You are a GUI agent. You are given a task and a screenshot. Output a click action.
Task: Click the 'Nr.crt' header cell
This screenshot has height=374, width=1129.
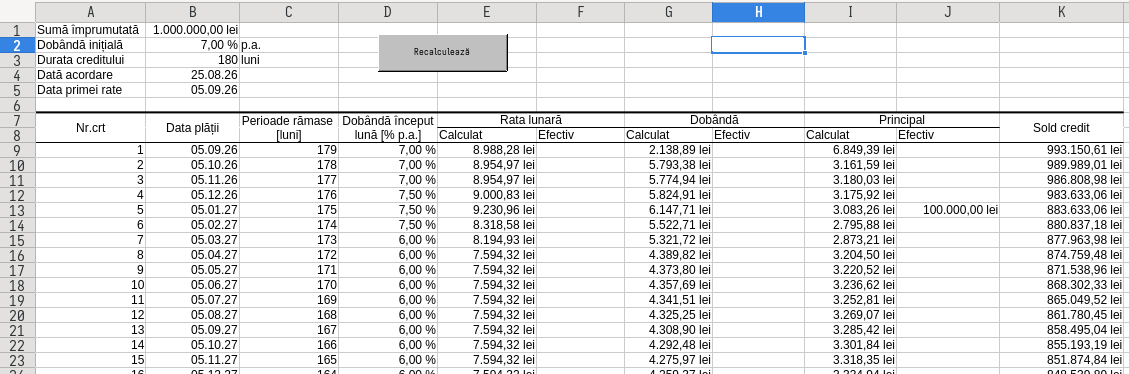(91, 128)
